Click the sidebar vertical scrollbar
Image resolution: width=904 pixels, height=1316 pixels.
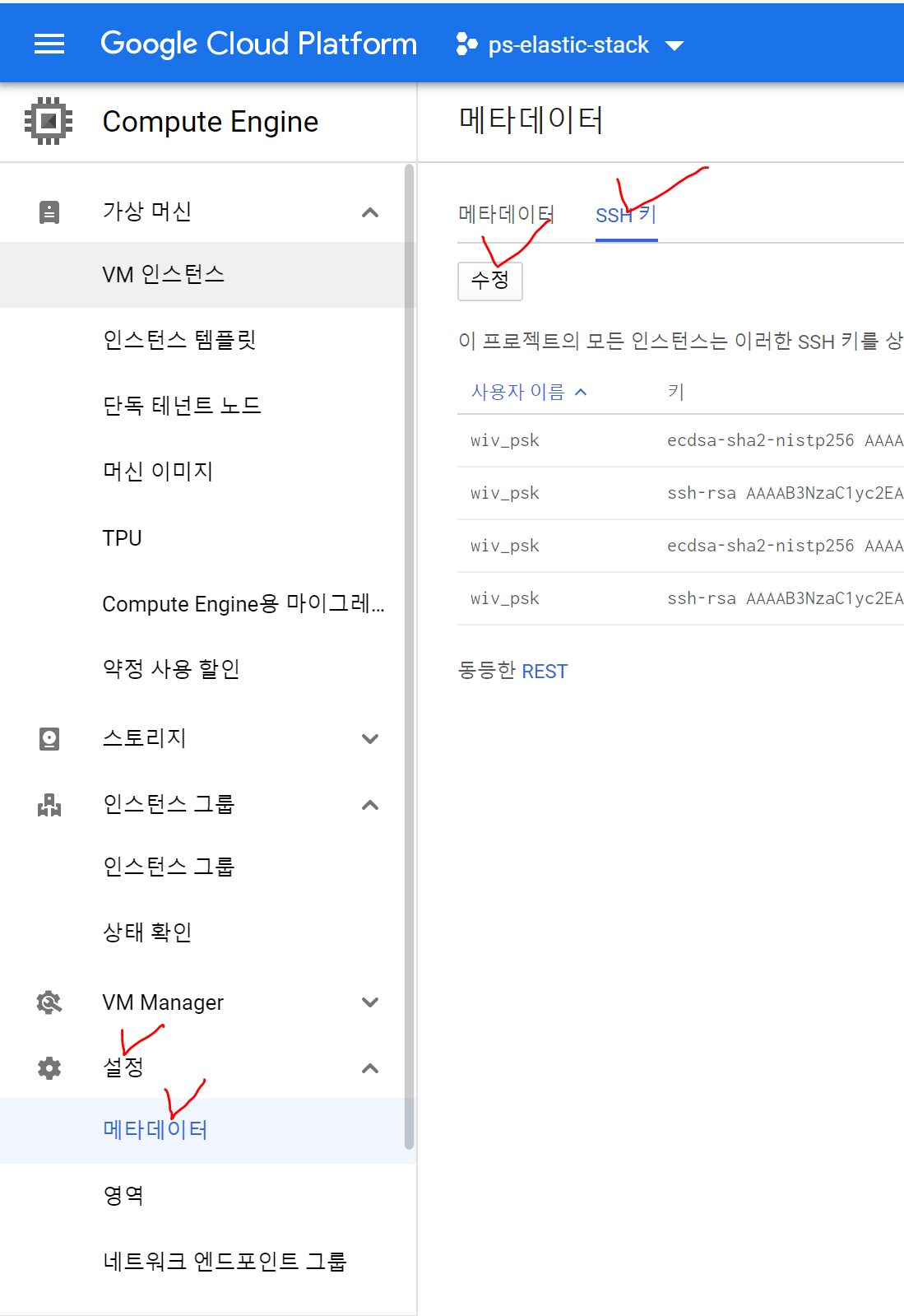pyautogui.click(x=409, y=656)
